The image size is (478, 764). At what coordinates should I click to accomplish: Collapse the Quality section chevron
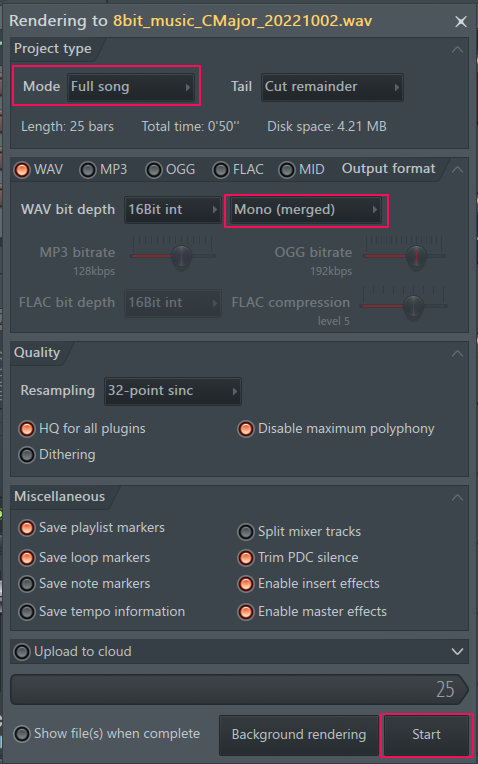pos(457,354)
